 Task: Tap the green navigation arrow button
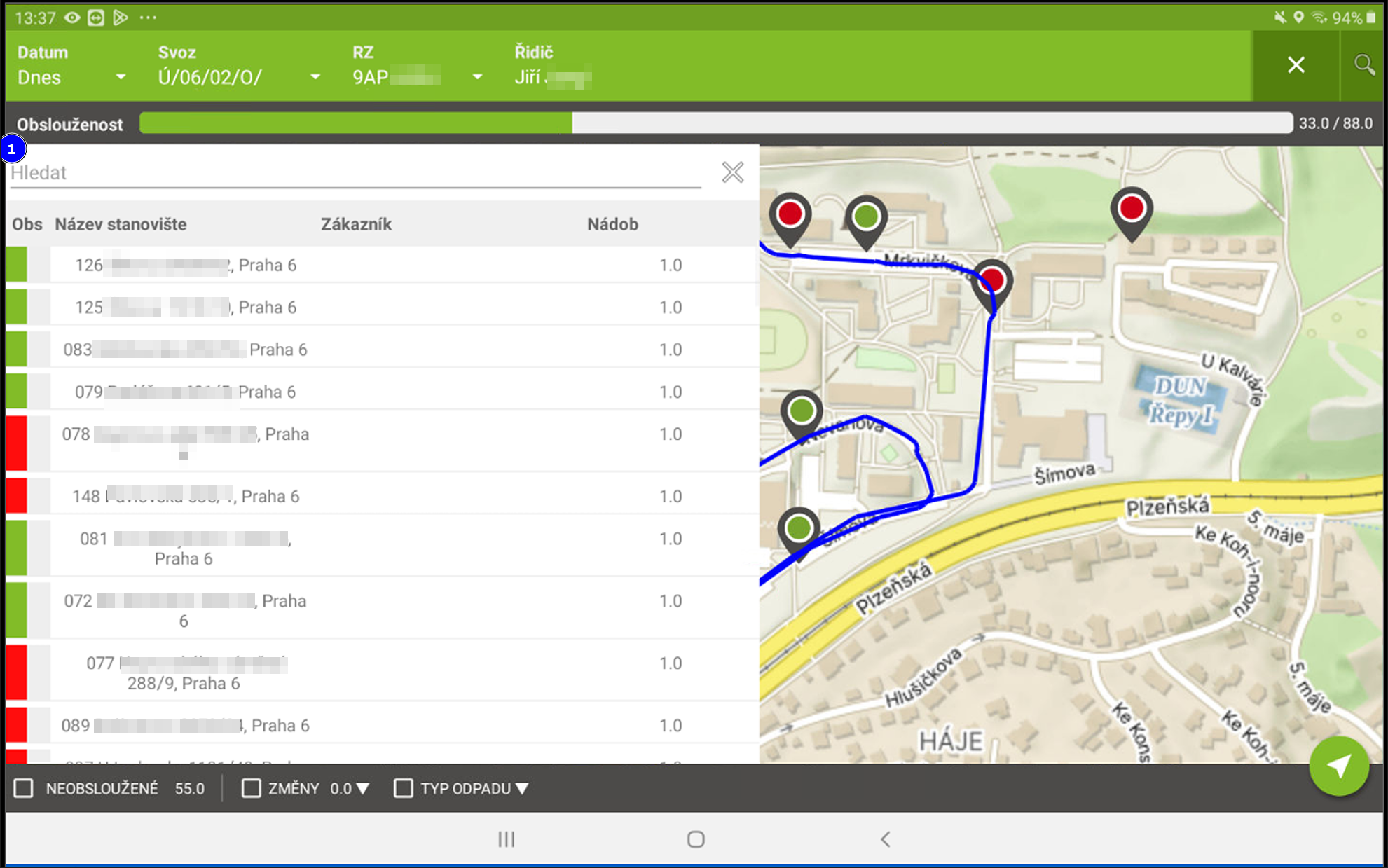tap(1338, 766)
